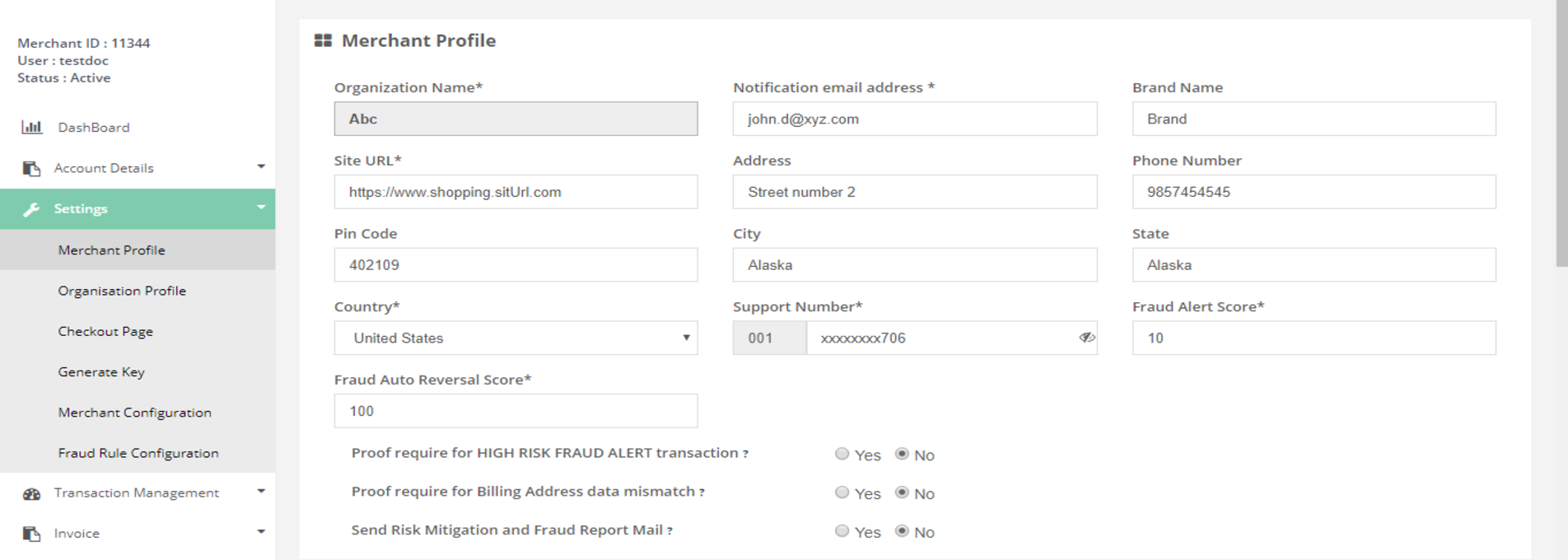Click the Account Details icon

pos(31,168)
